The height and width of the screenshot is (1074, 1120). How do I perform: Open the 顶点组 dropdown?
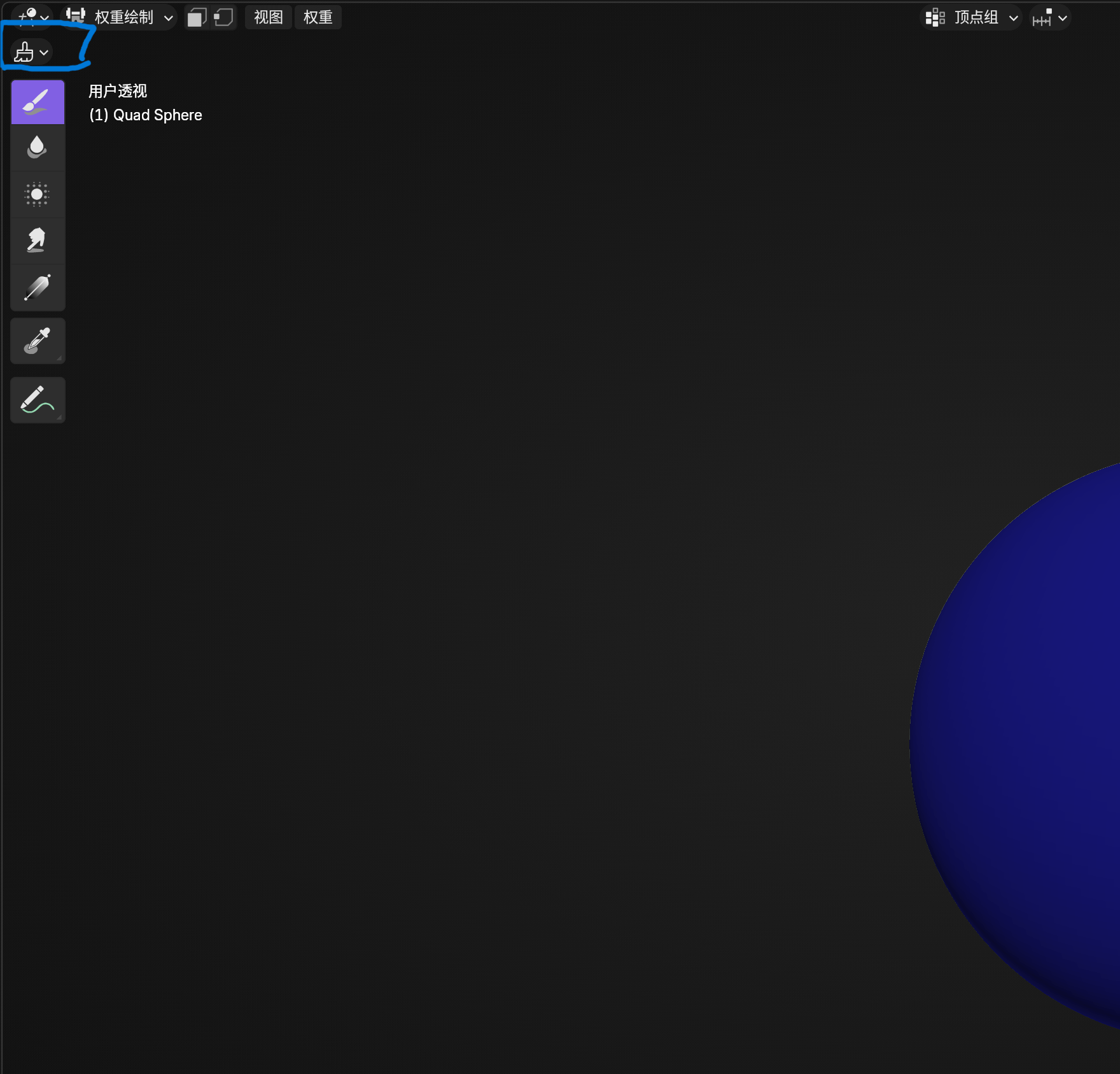tap(972, 18)
